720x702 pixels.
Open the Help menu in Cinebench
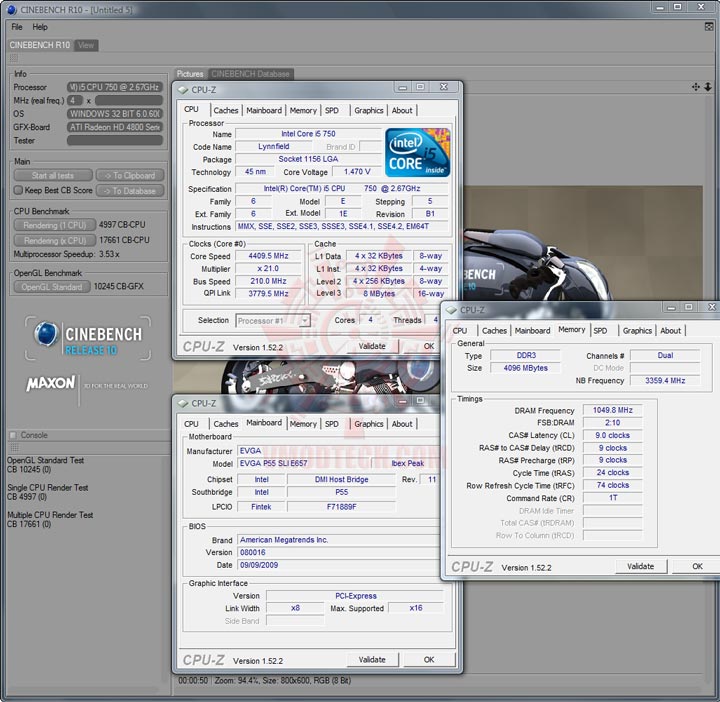[40, 27]
